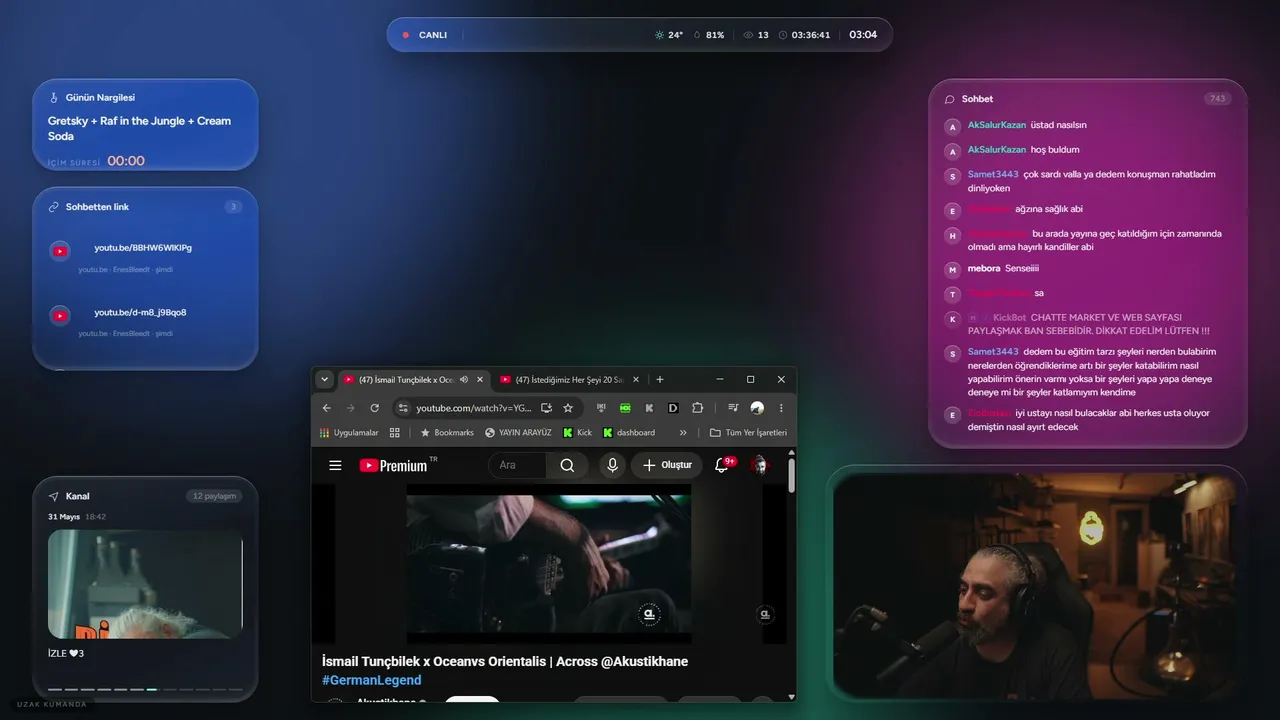Open the Chrome three-dot menu
The image size is (1280, 720).
pyautogui.click(x=781, y=408)
